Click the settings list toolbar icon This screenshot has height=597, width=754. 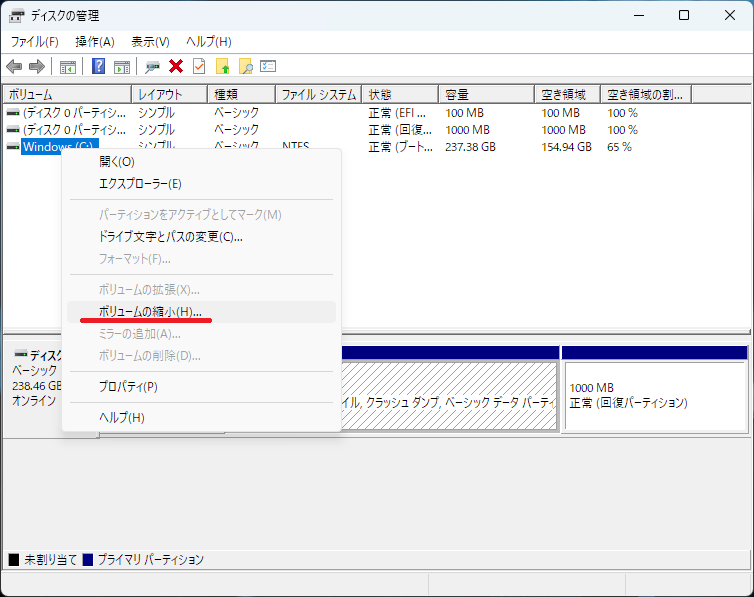point(268,67)
